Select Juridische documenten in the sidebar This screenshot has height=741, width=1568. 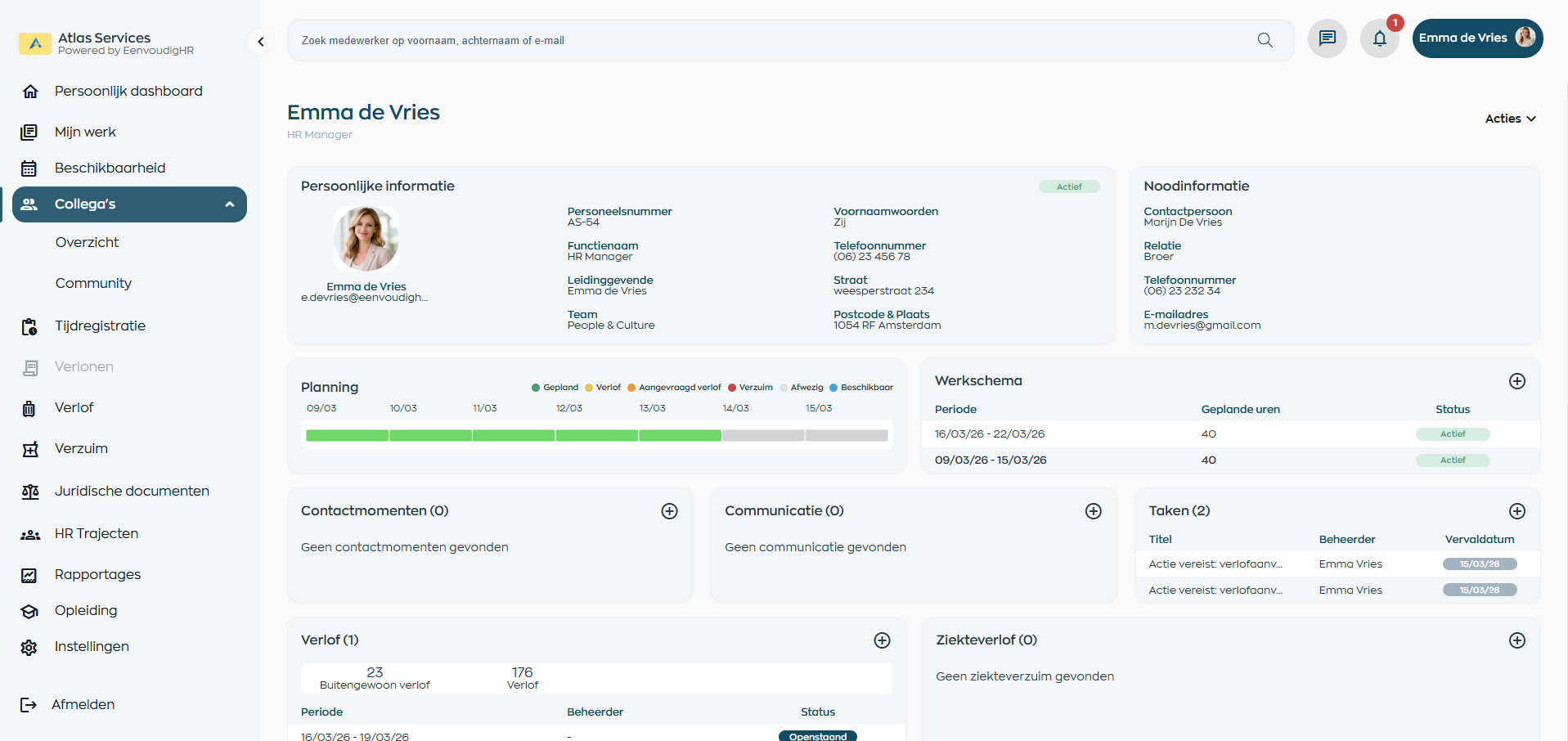[x=132, y=491]
